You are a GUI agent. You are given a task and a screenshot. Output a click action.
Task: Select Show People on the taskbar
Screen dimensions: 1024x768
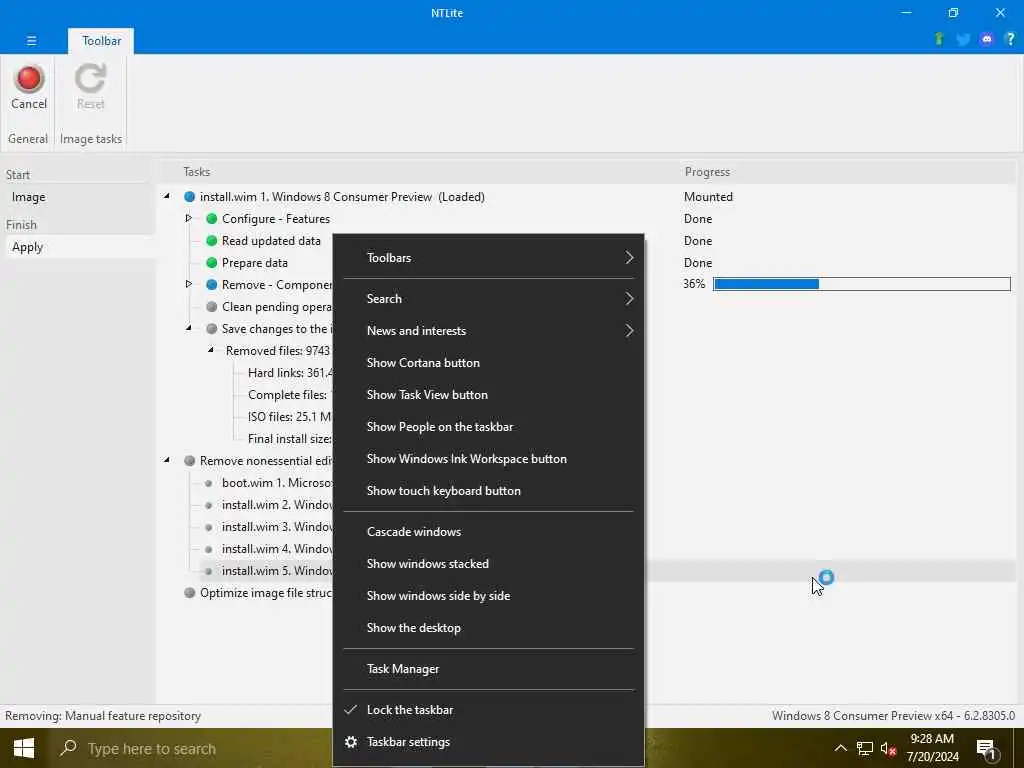point(488,427)
